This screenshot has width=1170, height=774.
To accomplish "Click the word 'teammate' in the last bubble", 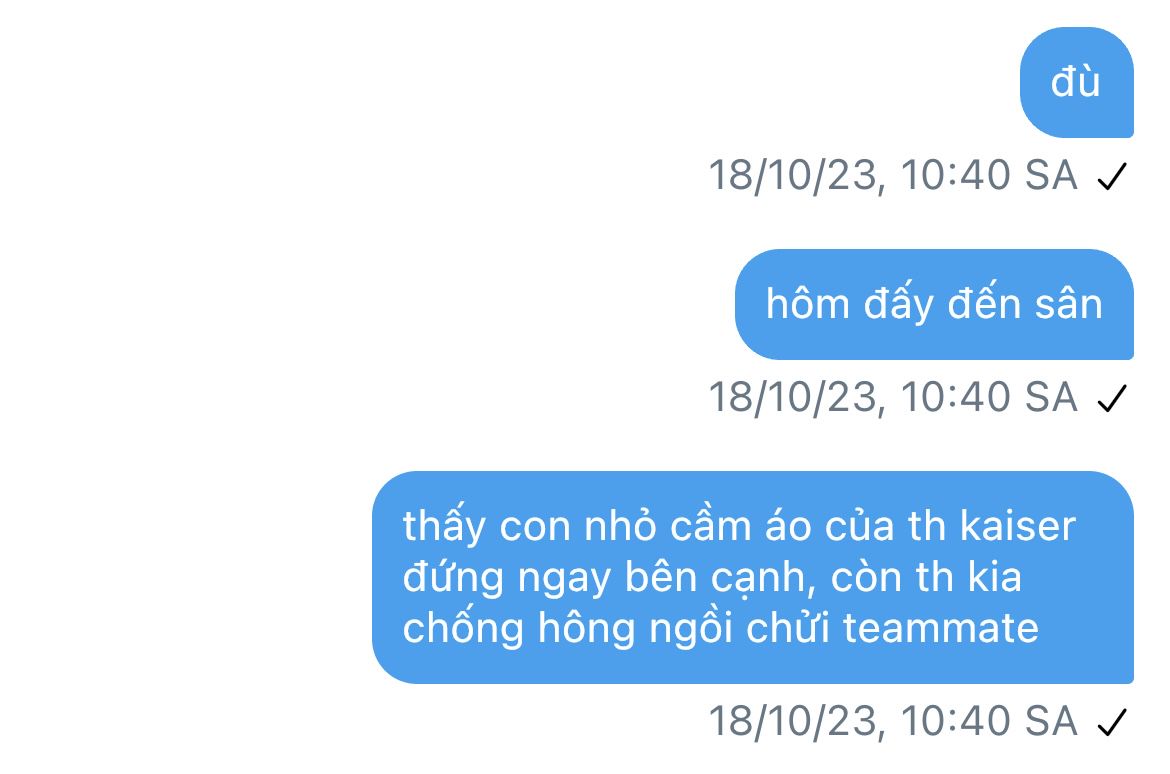I will [941, 628].
